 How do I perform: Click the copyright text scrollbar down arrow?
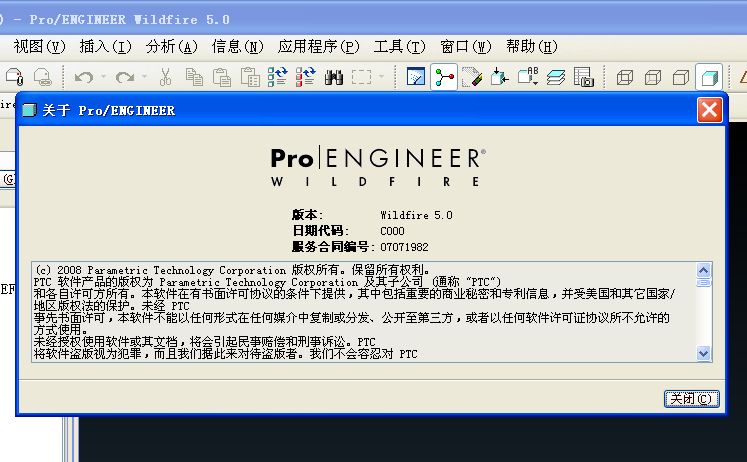[704, 353]
